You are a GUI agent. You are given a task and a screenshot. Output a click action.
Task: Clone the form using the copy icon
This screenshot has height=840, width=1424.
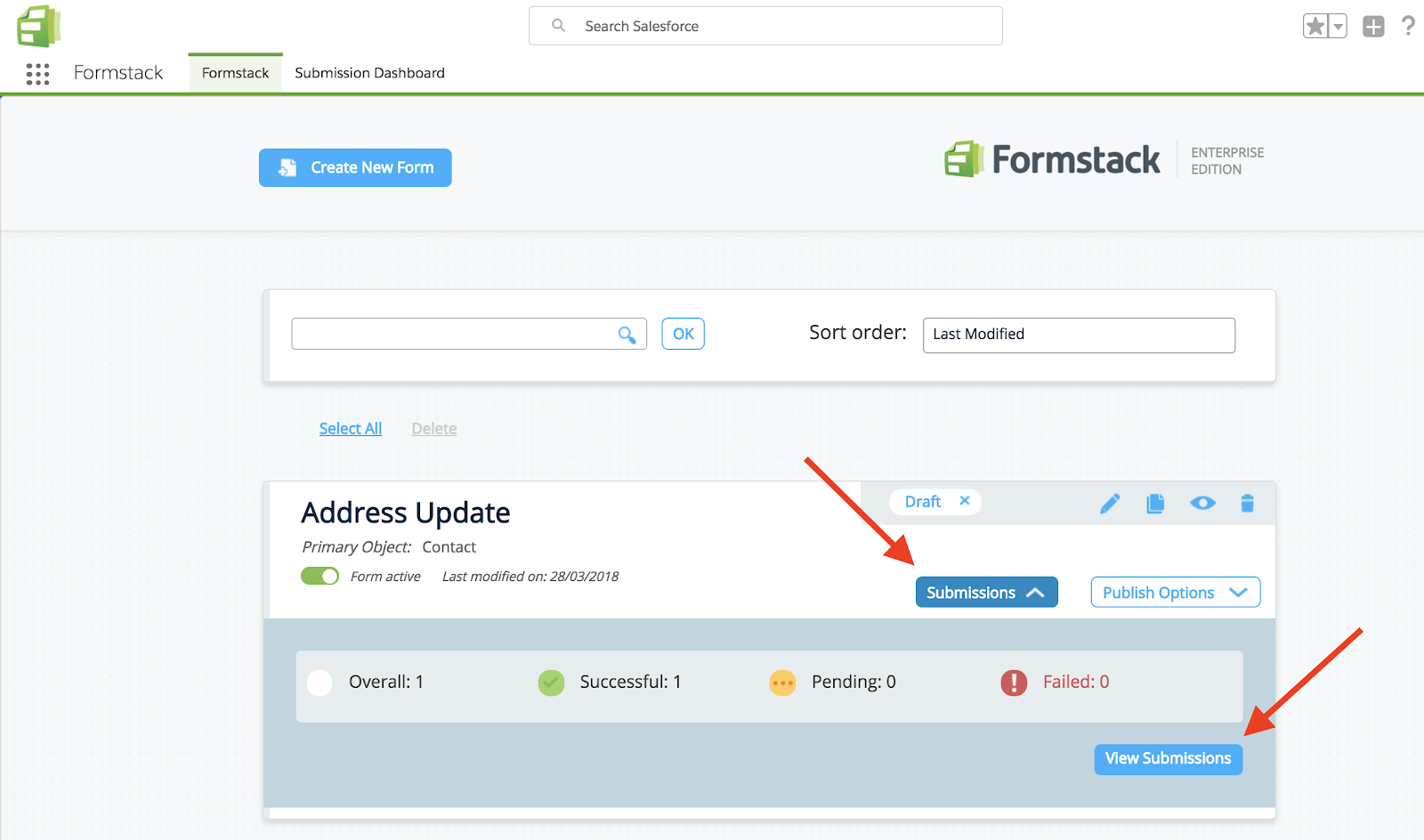pos(1155,504)
